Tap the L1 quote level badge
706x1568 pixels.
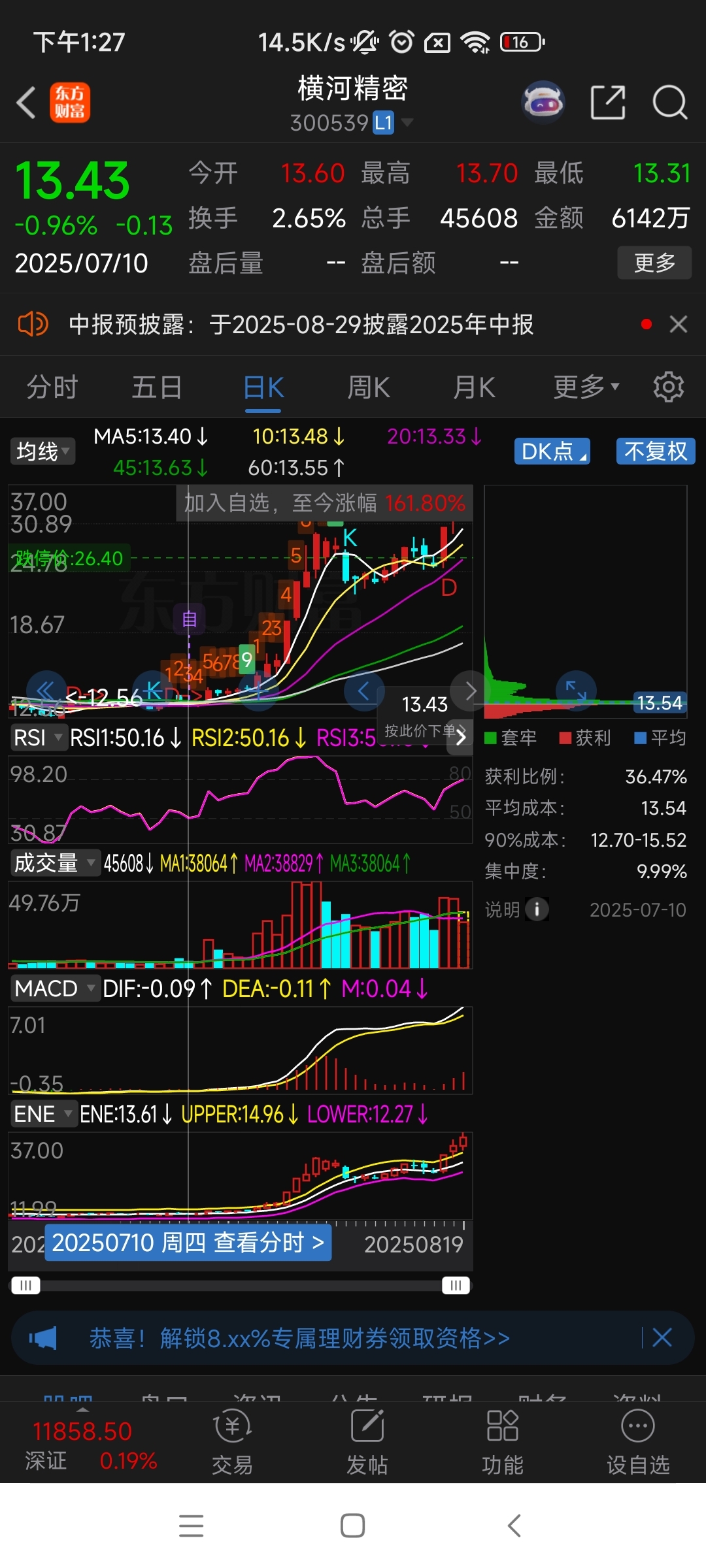click(x=383, y=123)
